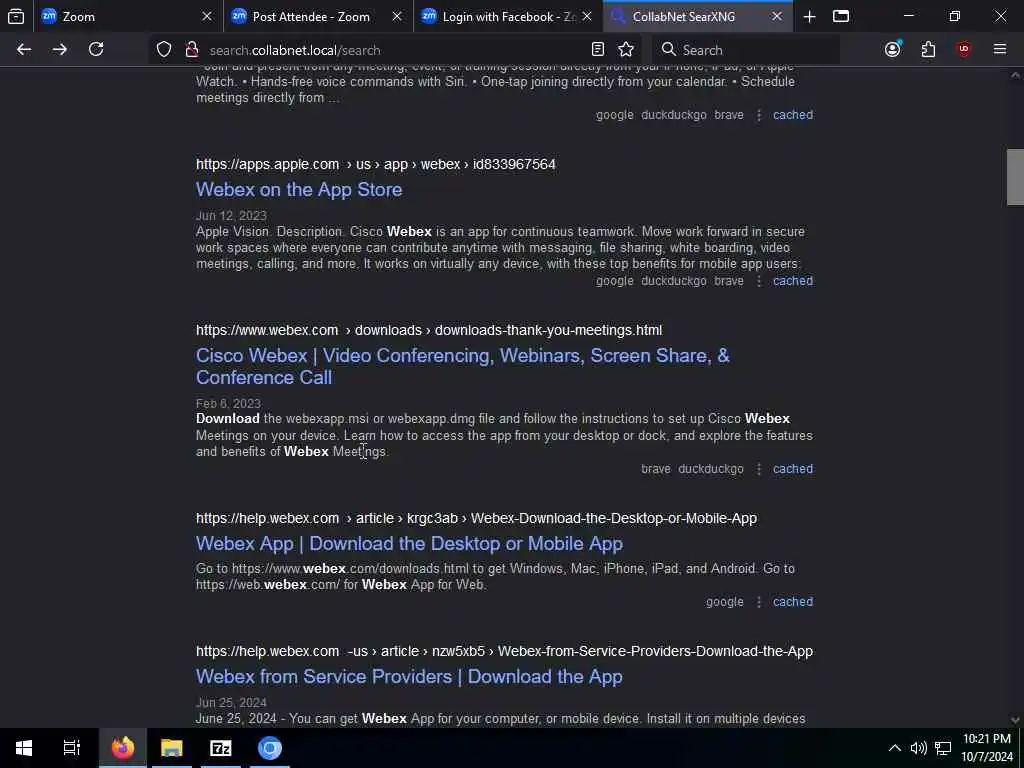The image size is (1024, 768).
Task: Click the Jun 12, 2023 date text
Action: [231, 216]
